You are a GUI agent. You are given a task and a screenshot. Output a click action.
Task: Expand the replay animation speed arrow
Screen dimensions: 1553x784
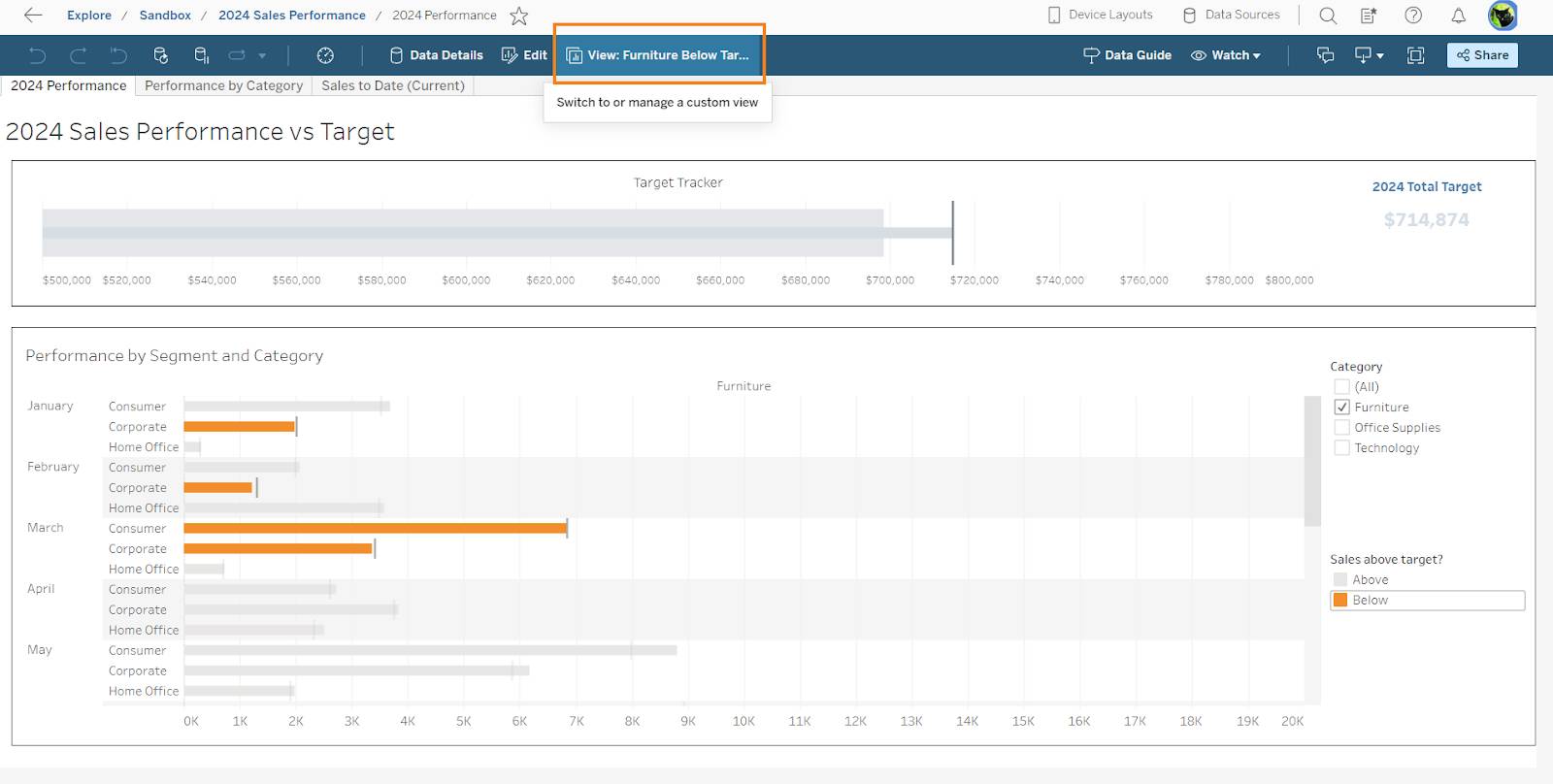[x=262, y=56]
